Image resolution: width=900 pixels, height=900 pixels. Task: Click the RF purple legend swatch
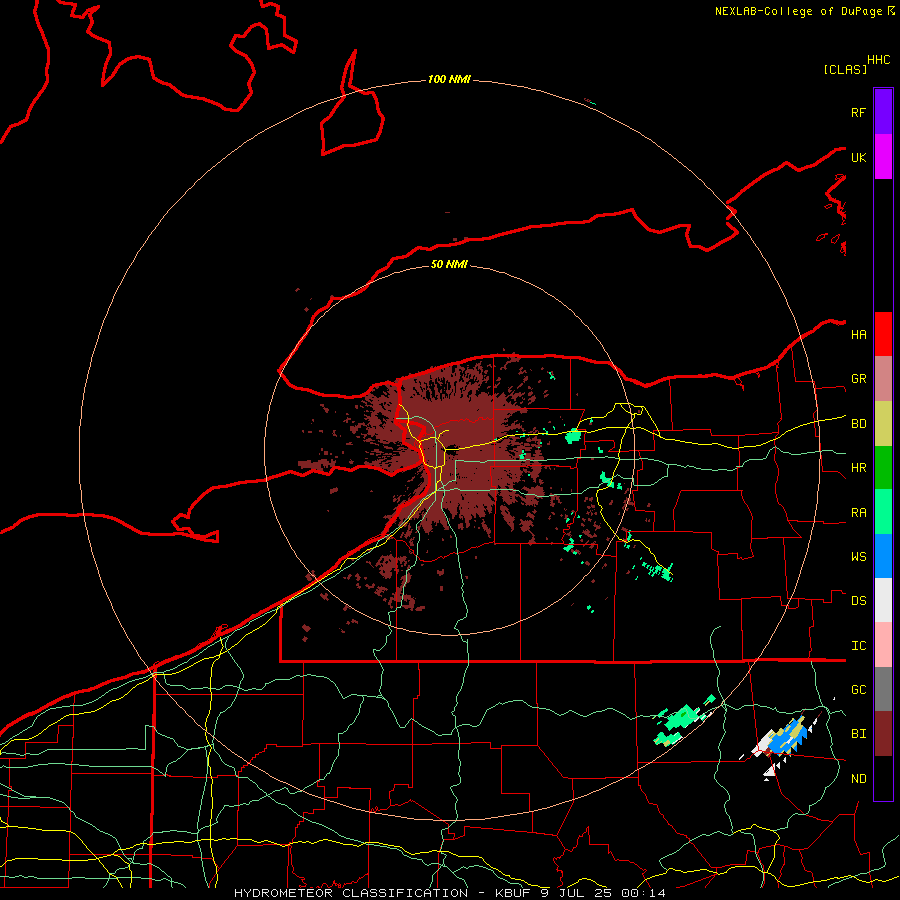coord(883,112)
